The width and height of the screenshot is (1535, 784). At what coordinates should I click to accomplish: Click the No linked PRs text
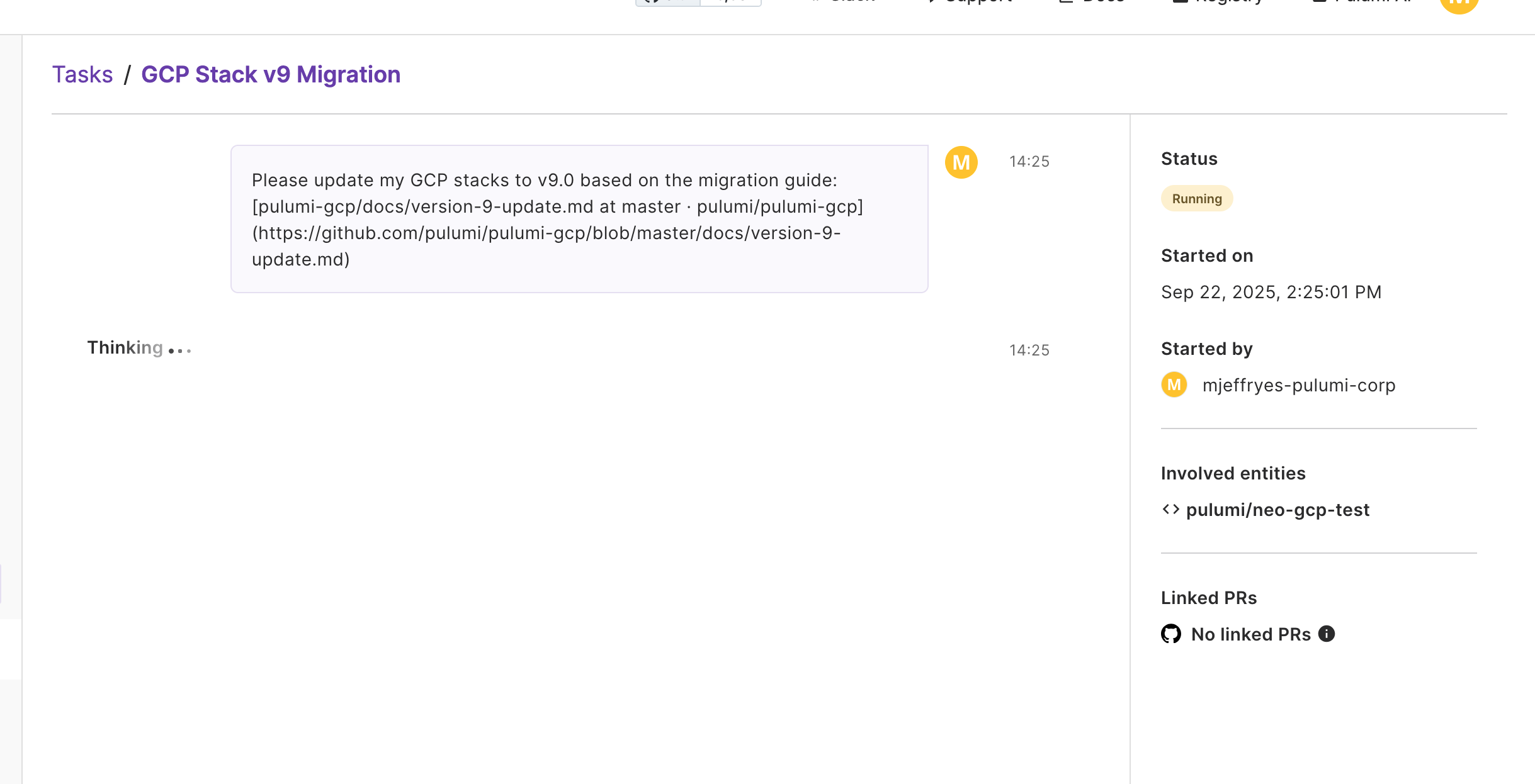1251,634
